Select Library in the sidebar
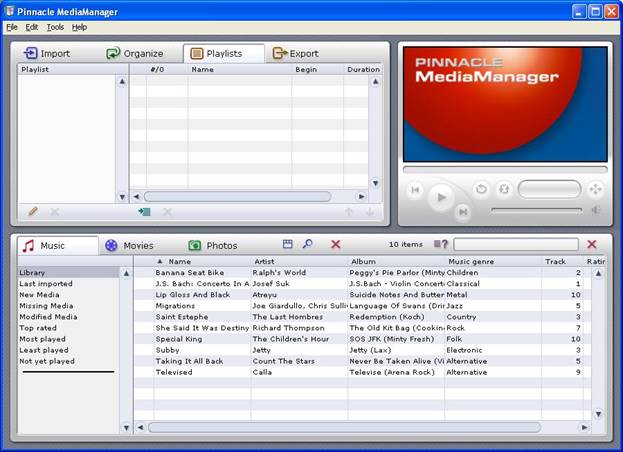The height and width of the screenshot is (452, 623). 68,272
